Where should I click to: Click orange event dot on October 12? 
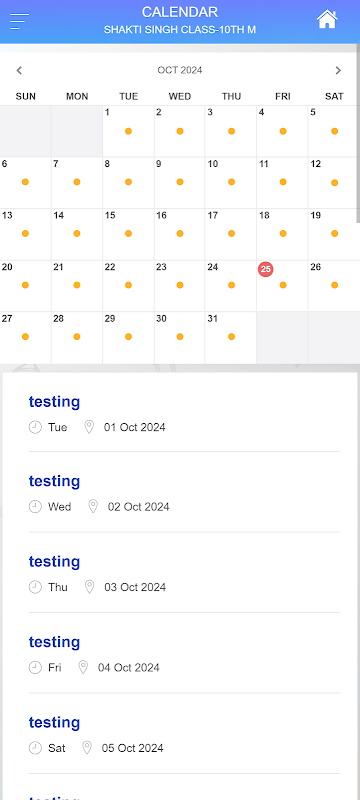pos(335,183)
